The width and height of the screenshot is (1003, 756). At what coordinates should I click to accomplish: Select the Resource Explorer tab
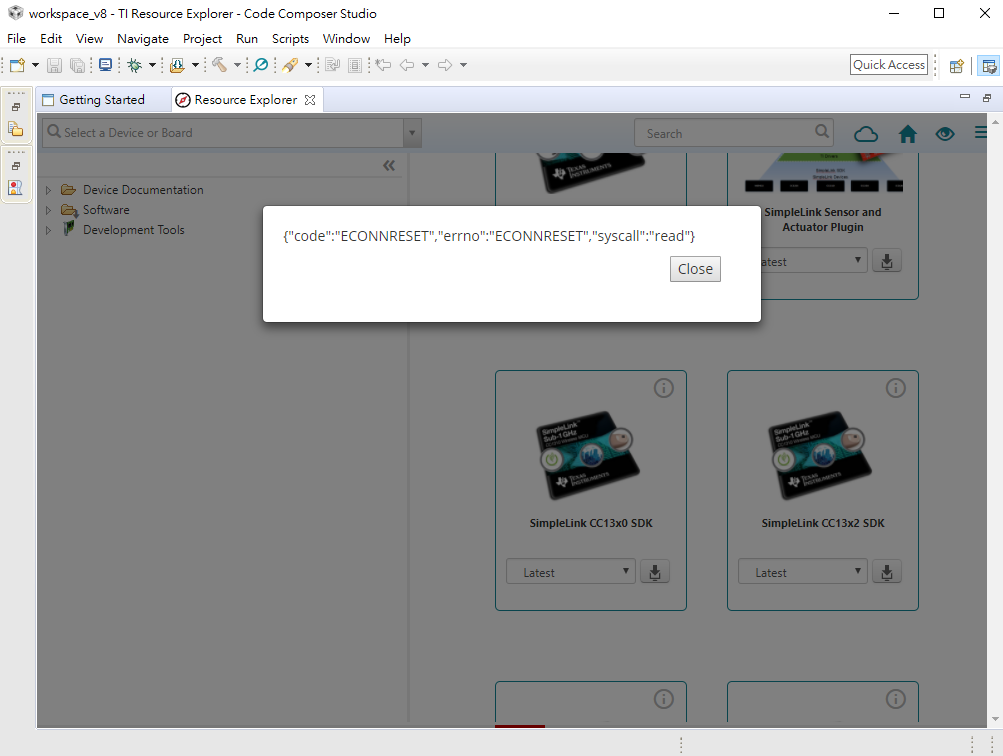(246, 100)
